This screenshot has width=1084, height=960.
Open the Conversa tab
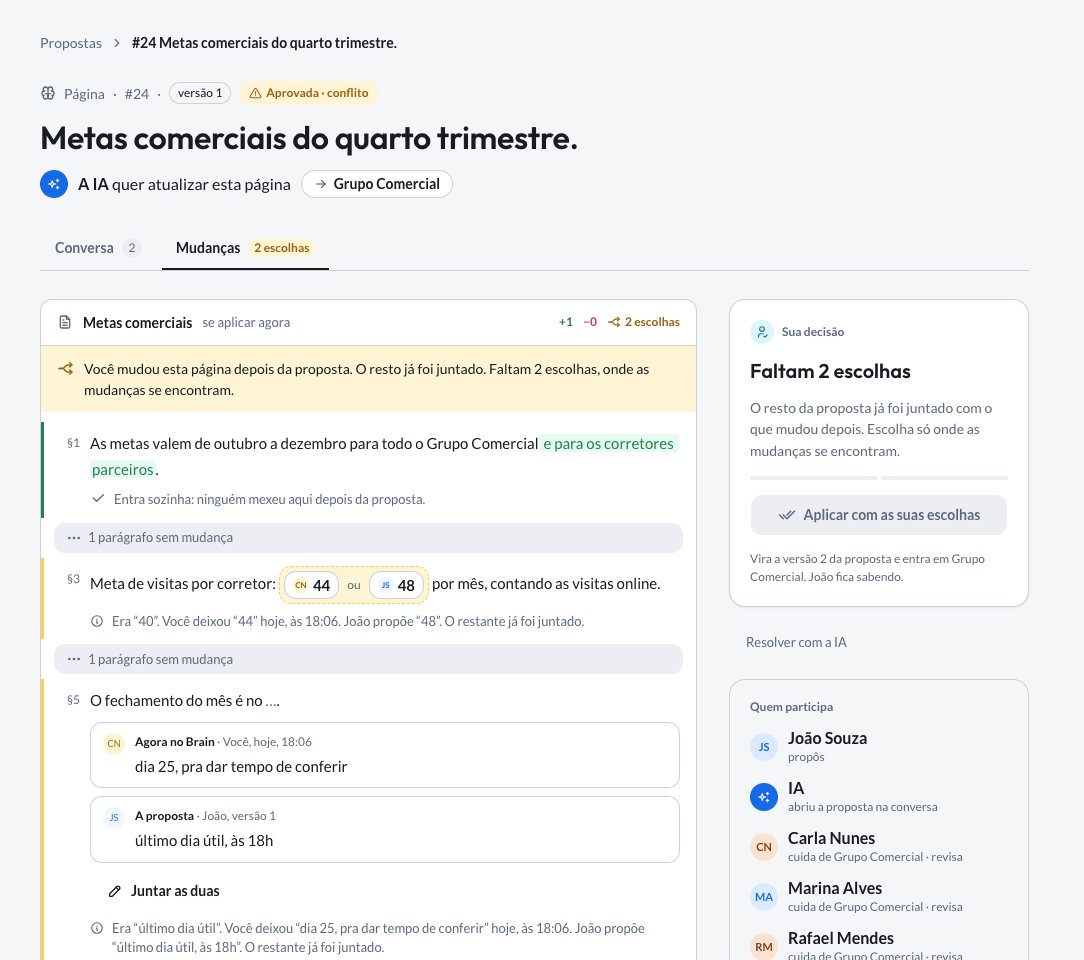97,248
